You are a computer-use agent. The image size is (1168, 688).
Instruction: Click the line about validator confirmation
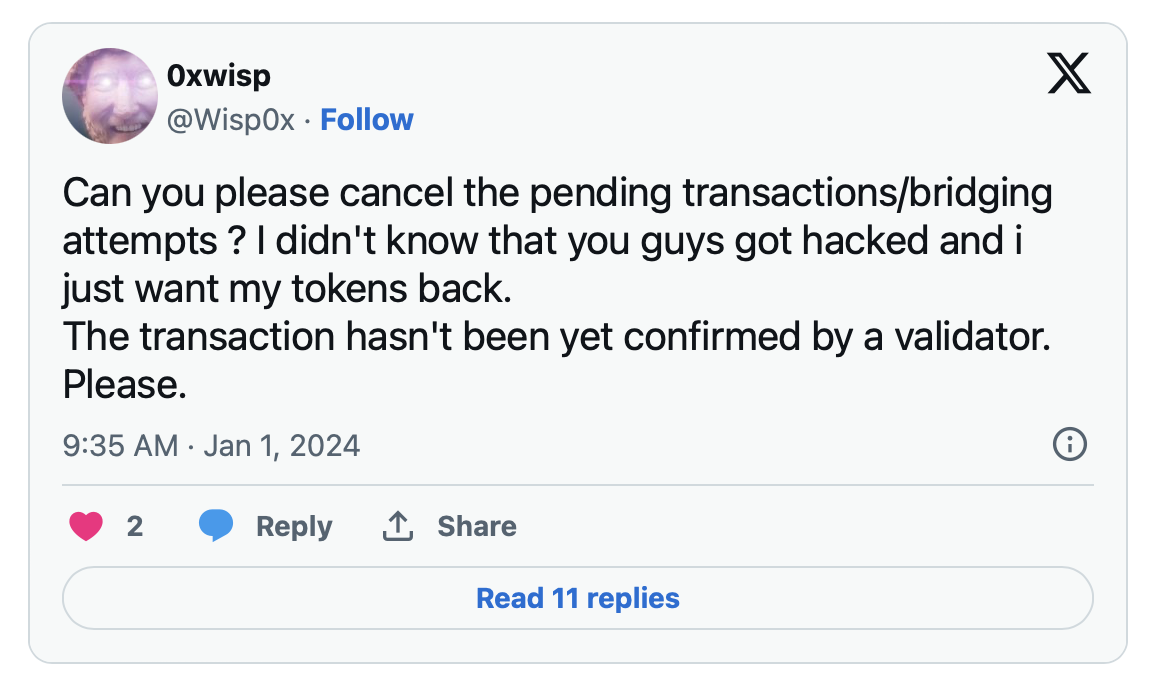pos(557,337)
